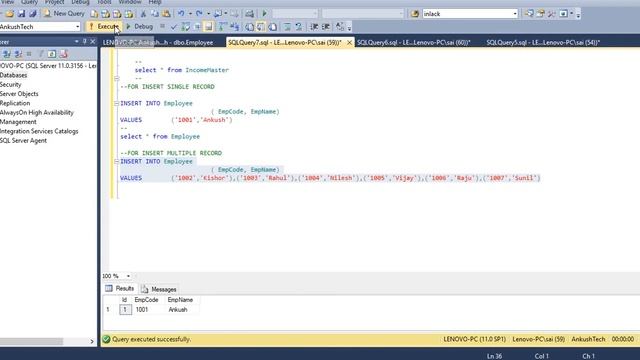
Task: Click the EmpName column header in results
Action: [180, 300]
